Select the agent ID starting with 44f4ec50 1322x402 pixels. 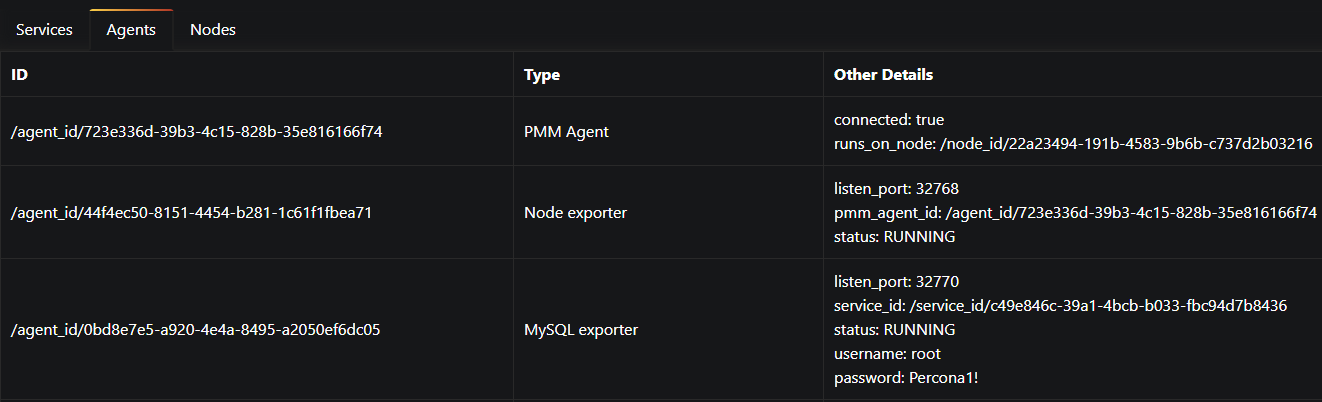point(192,212)
